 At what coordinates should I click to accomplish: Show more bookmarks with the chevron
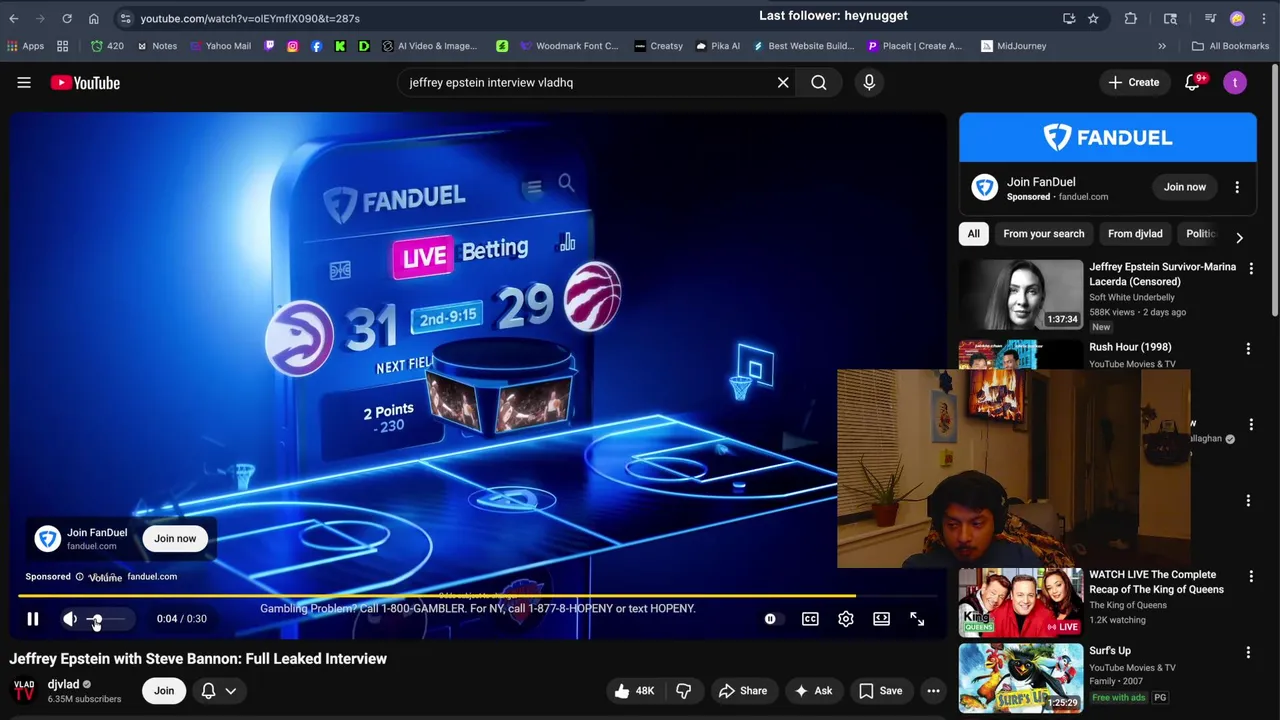[1162, 46]
